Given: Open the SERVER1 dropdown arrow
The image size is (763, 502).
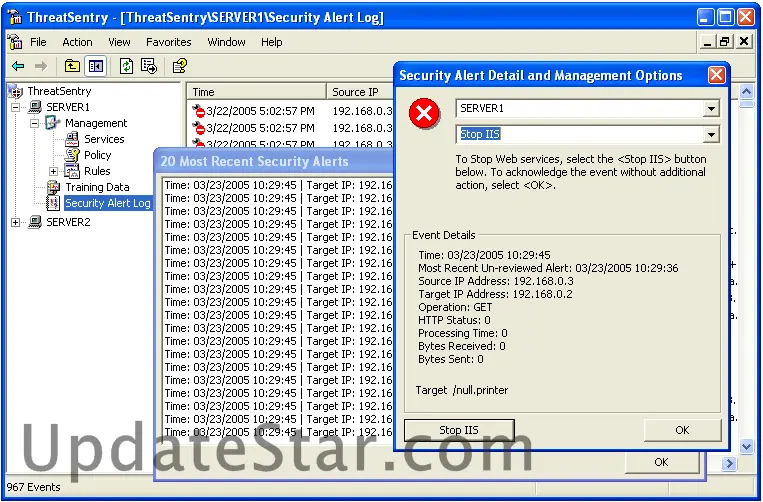Looking at the screenshot, I should (x=711, y=108).
